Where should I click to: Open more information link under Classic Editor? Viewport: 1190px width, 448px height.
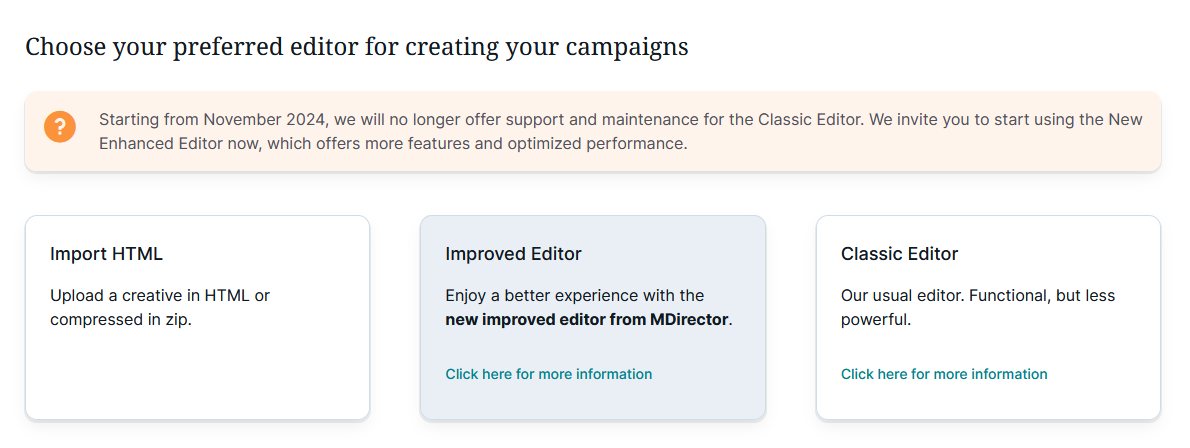coord(944,374)
